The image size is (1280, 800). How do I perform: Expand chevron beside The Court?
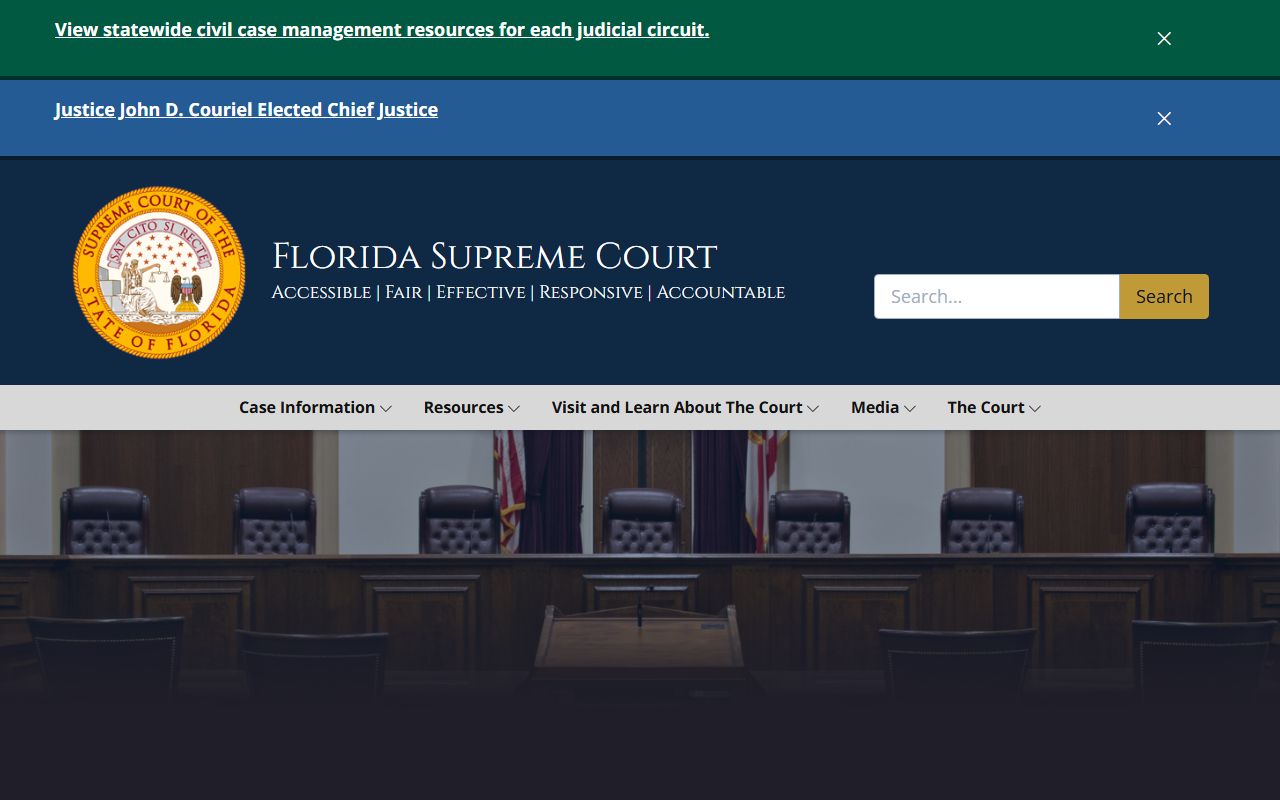pyautogui.click(x=1035, y=408)
